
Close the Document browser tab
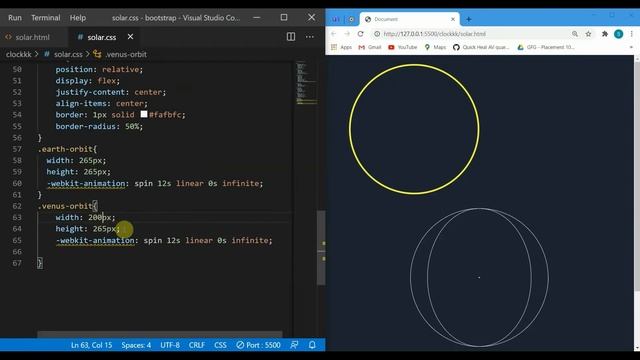(x=453, y=19)
